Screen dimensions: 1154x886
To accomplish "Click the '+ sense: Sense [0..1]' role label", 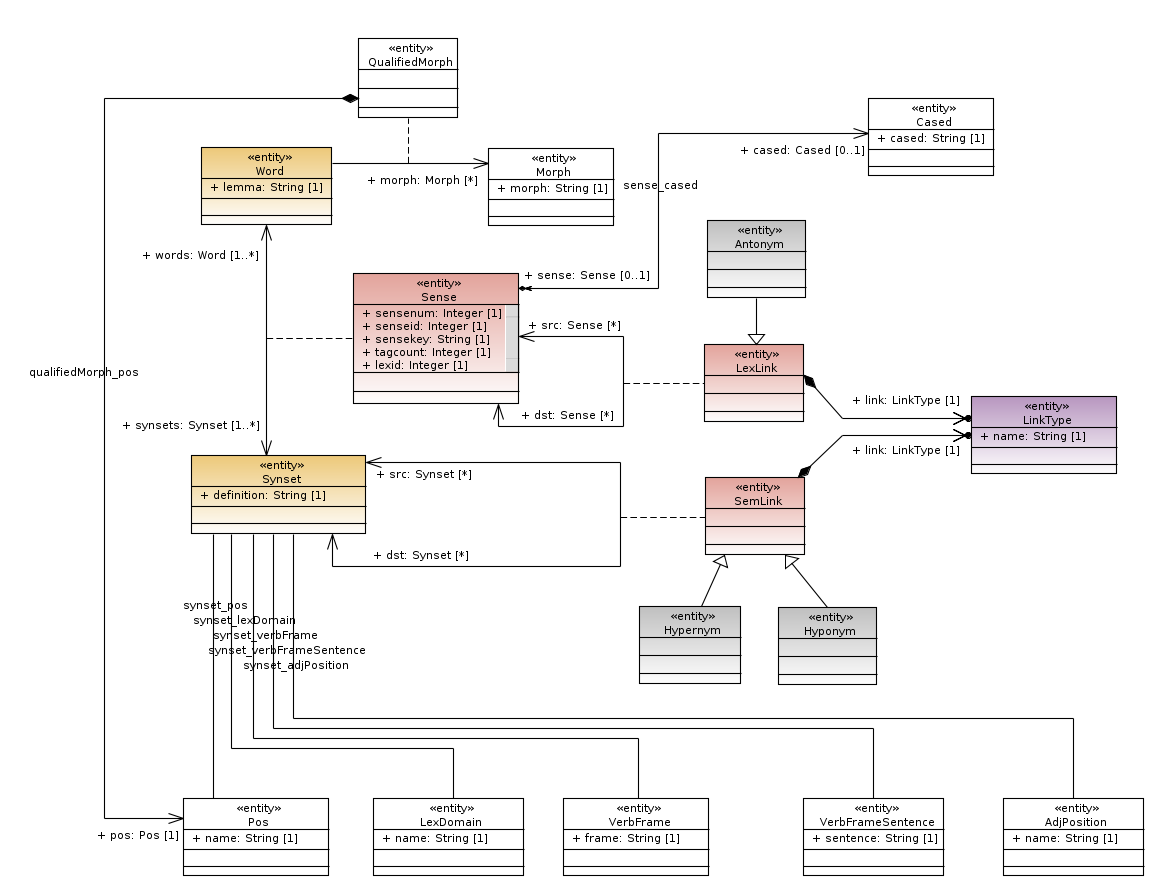I will click(x=587, y=275).
